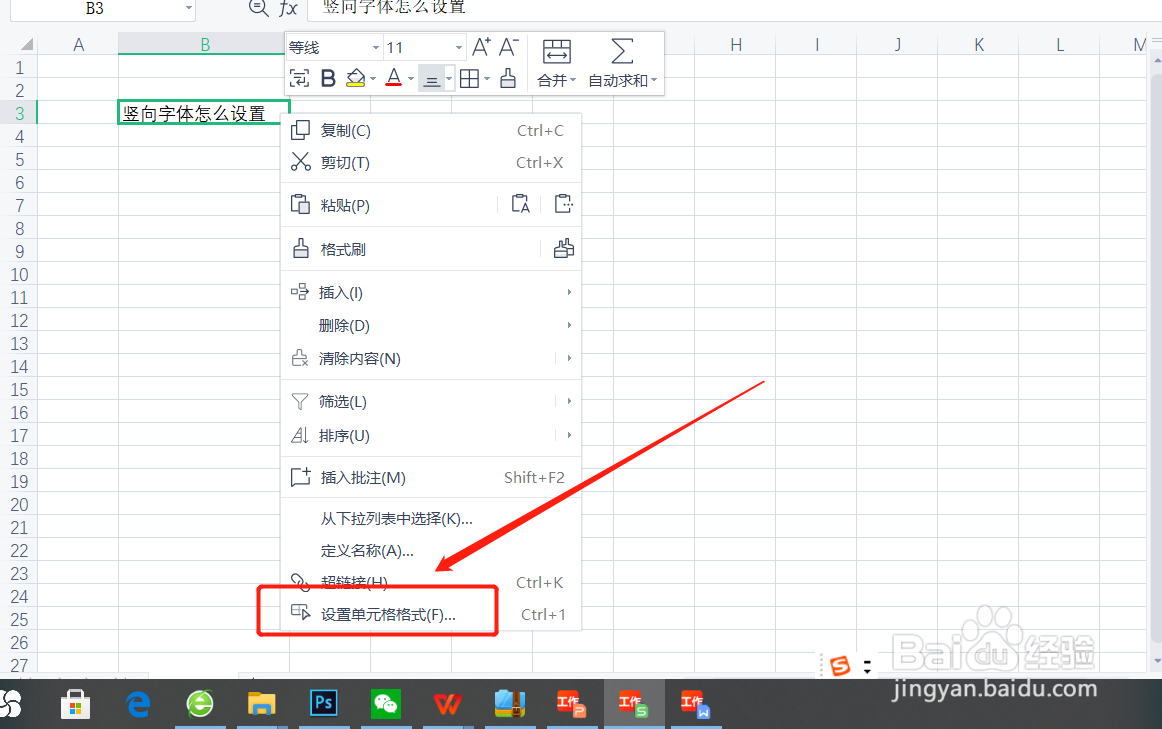Select row 20 header

pyautogui.click(x=19, y=505)
